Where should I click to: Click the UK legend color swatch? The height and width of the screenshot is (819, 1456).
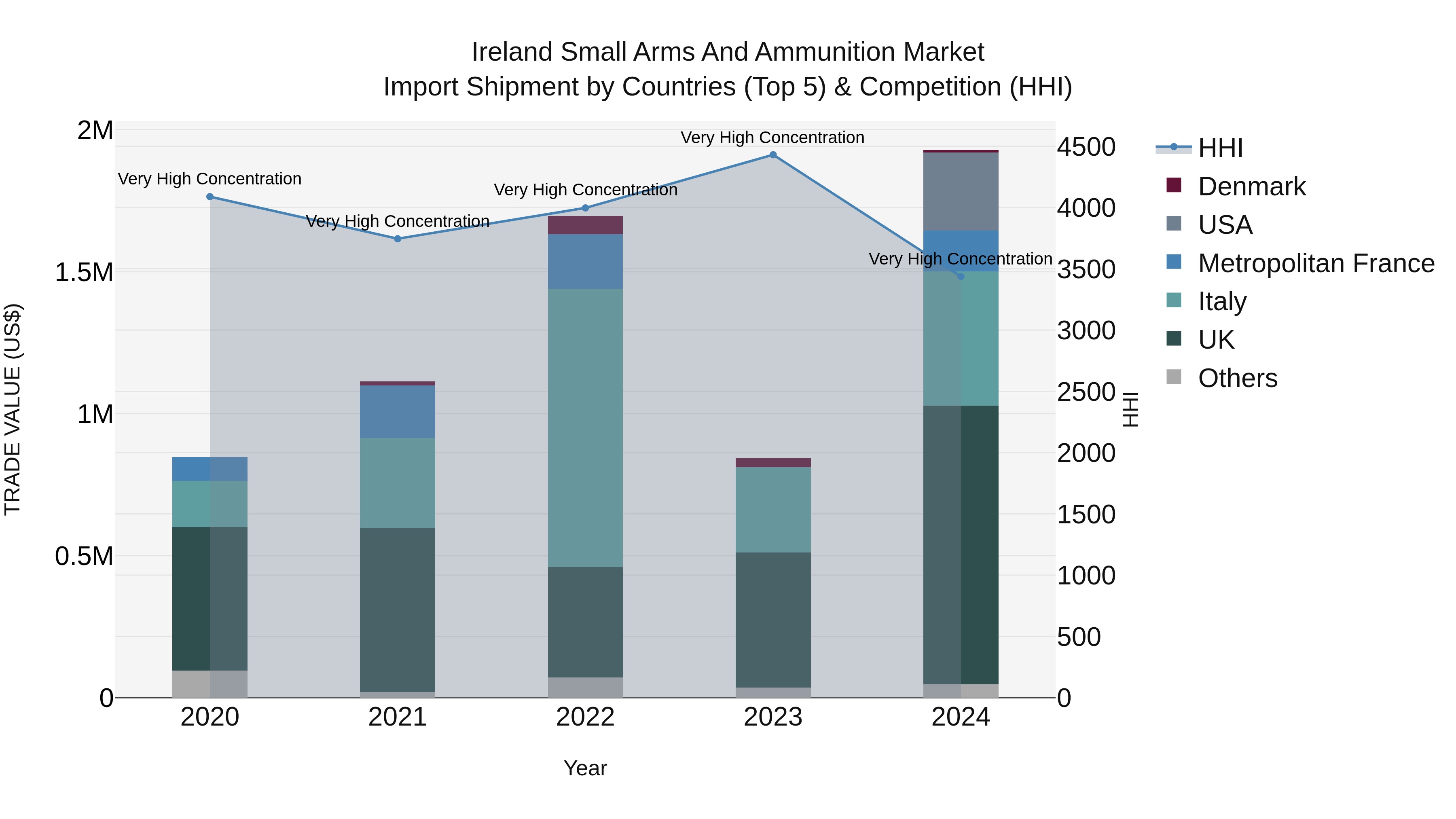[1173, 339]
